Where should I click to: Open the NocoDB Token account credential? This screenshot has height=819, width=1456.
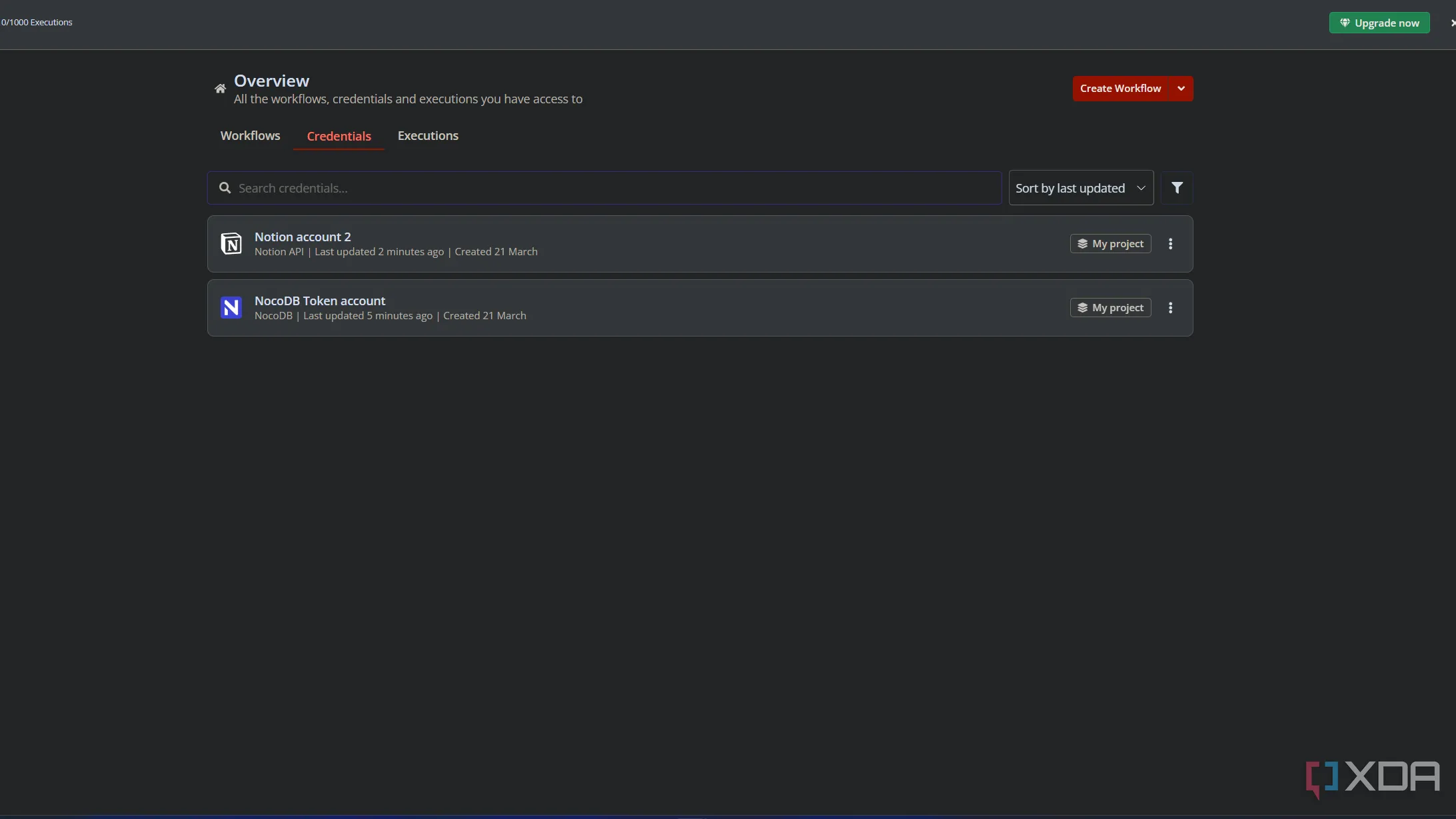[320, 301]
